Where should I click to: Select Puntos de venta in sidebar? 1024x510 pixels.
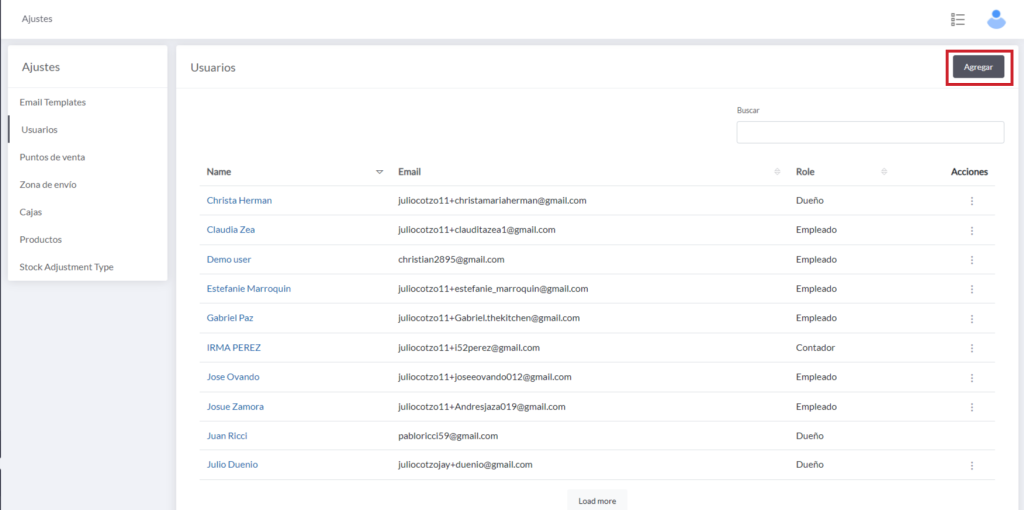click(x=52, y=157)
